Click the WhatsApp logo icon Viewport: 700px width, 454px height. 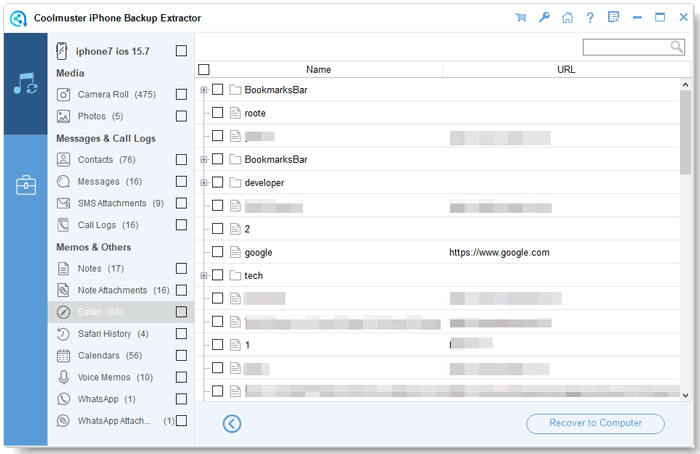63,399
